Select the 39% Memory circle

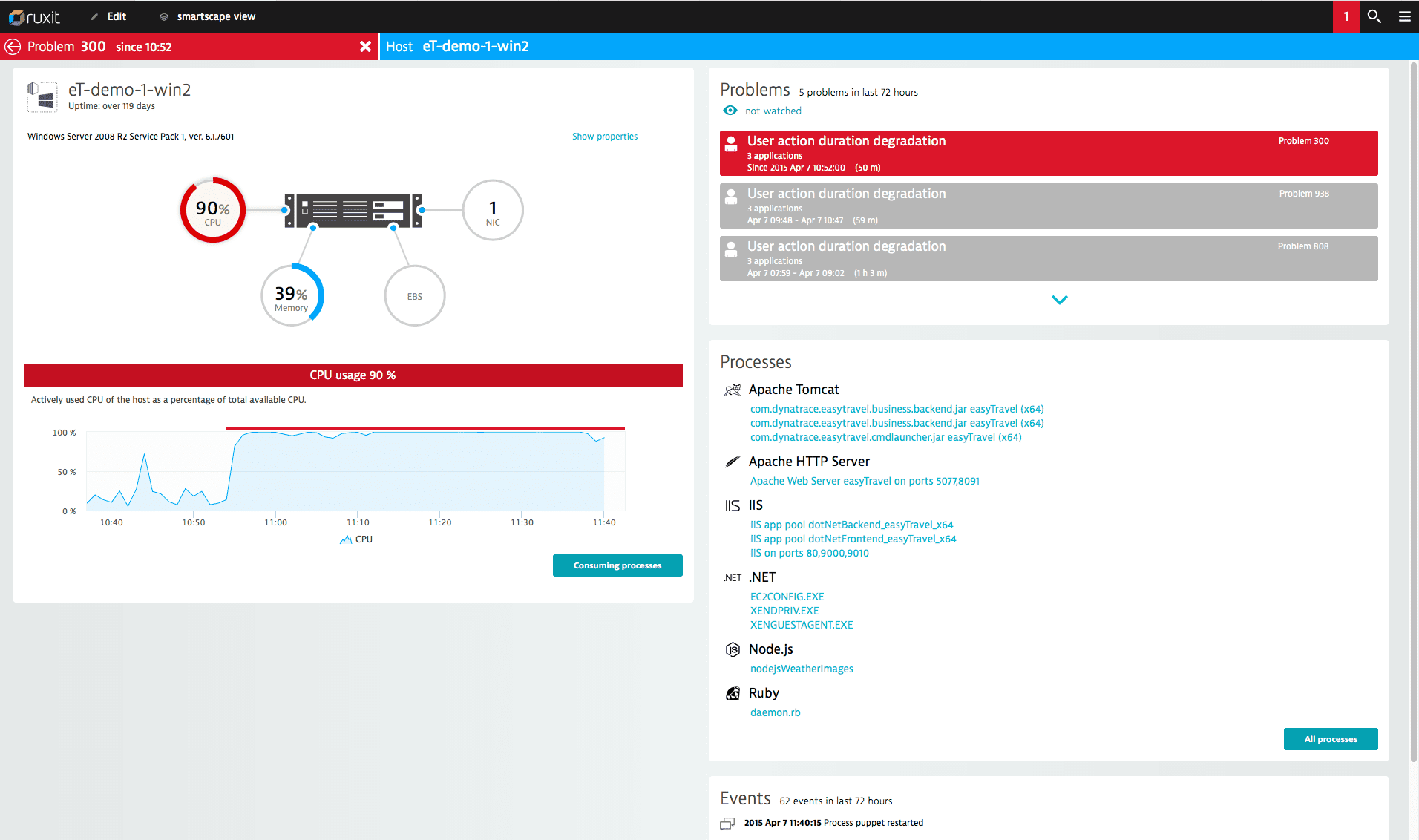click(292, 295)
